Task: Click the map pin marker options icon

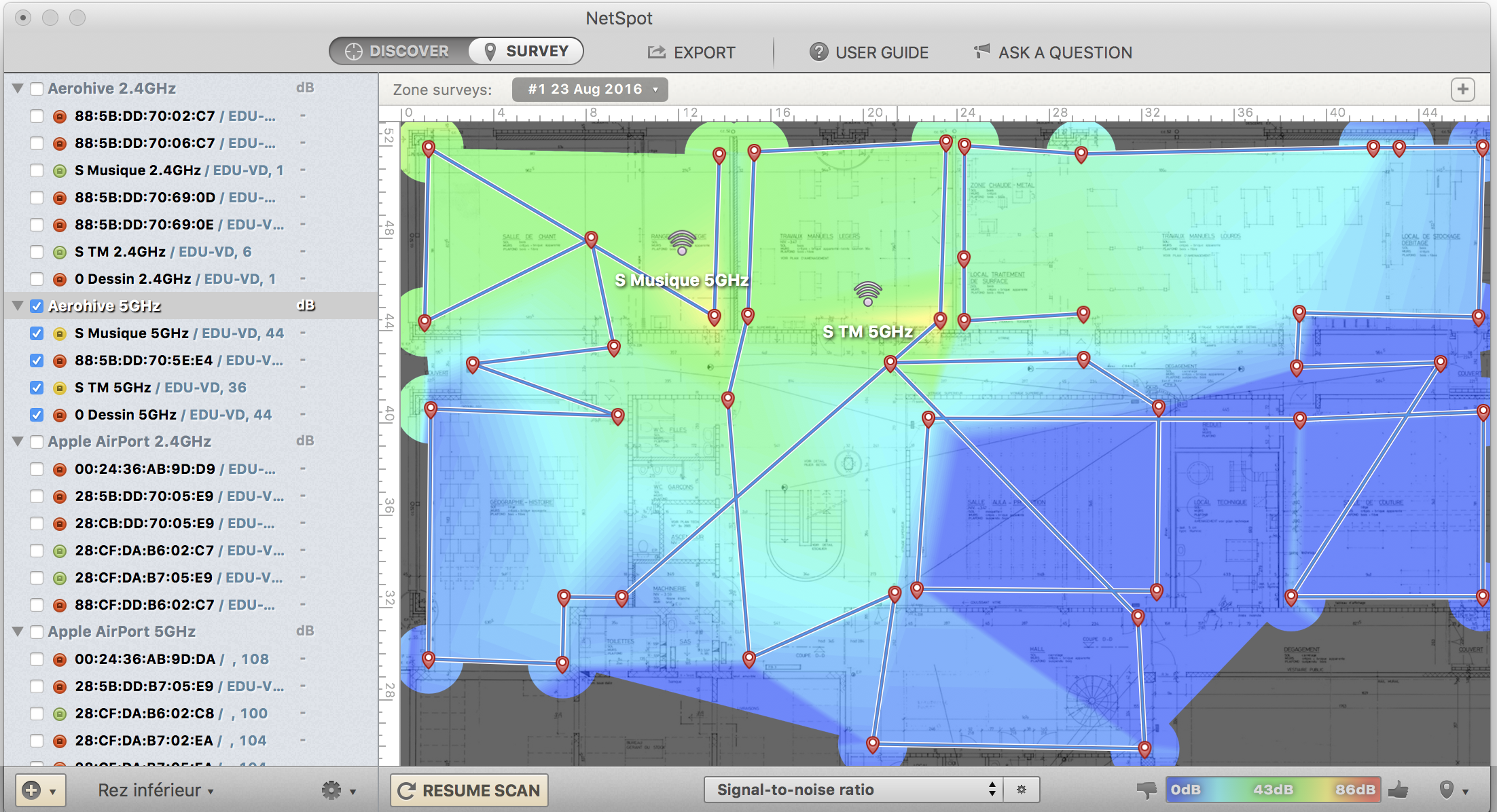Action: [x=1446, y=790]
